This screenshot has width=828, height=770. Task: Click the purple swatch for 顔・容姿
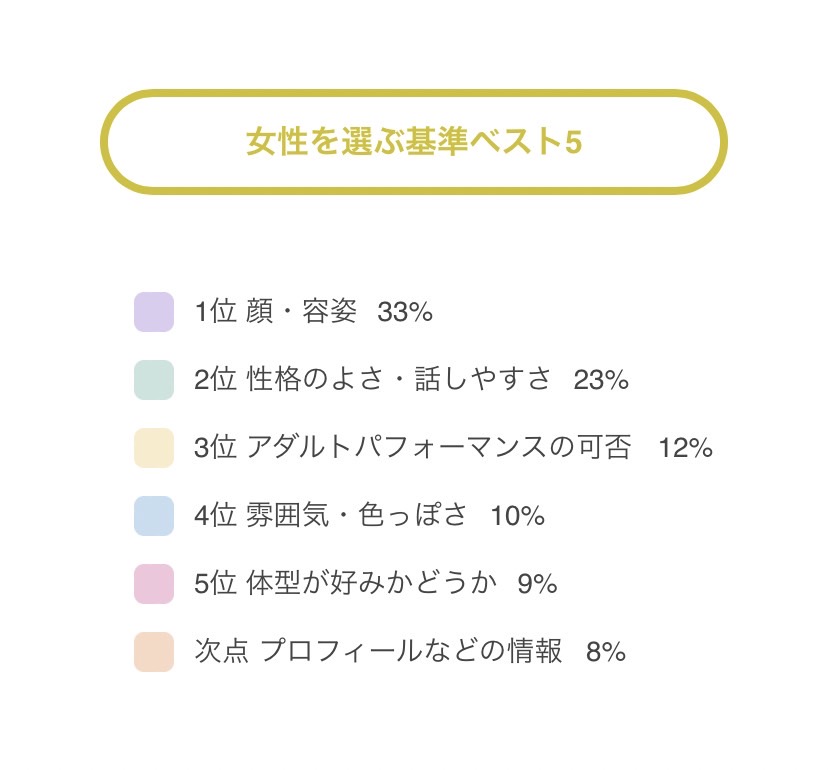tap(154, 312)
